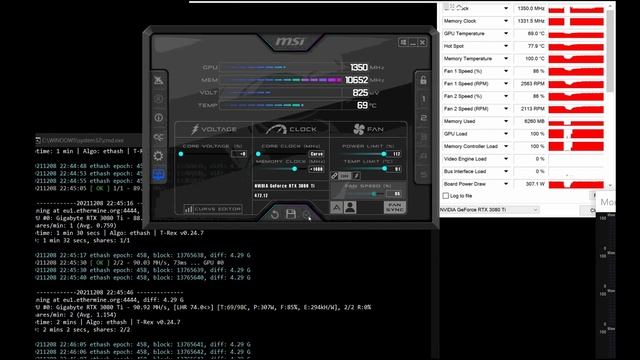Click the GPU-Z sensor list scrollbar
Viewport: 640px width, 360px height.
click(x=610, y=51)
